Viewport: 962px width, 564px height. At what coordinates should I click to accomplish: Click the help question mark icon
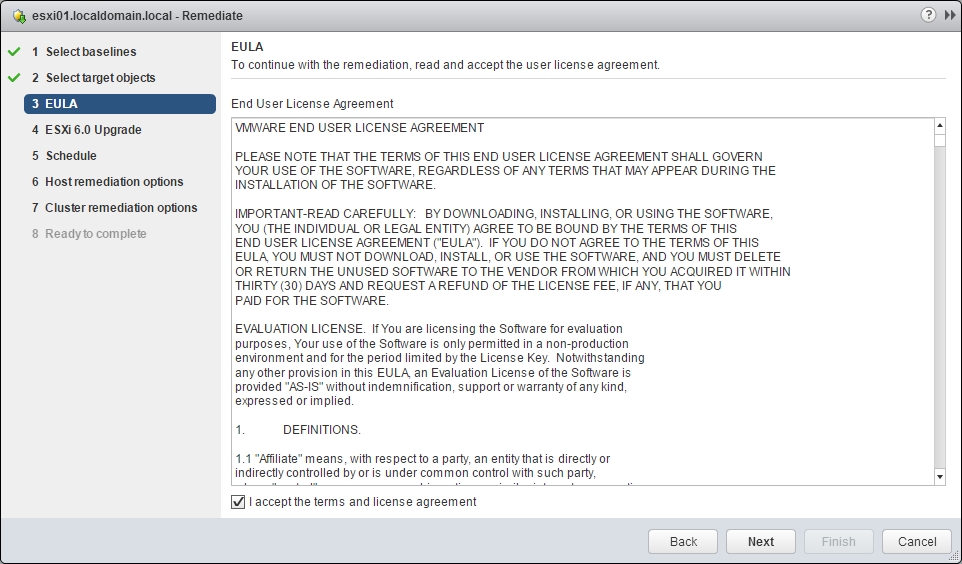[928, 15]
